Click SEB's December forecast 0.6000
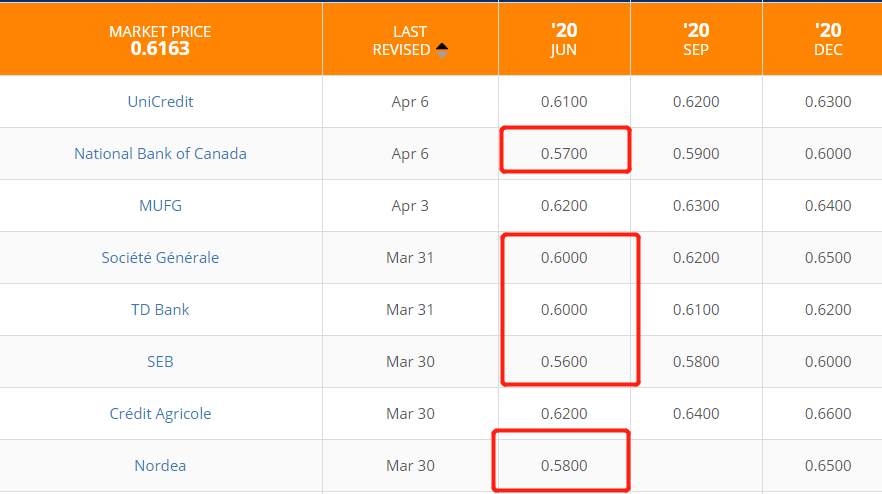The height and width of the screenshot is (494, 882). click(828, 361)
